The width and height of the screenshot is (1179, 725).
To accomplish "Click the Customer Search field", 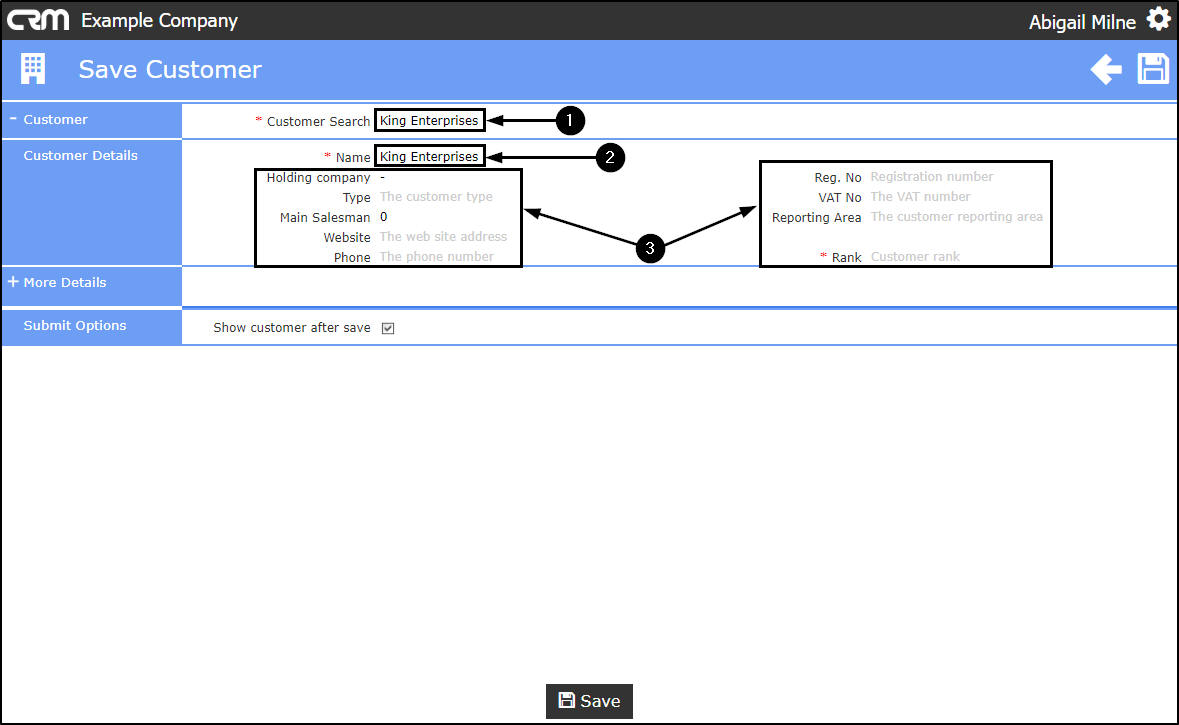I will pos(429,120).
